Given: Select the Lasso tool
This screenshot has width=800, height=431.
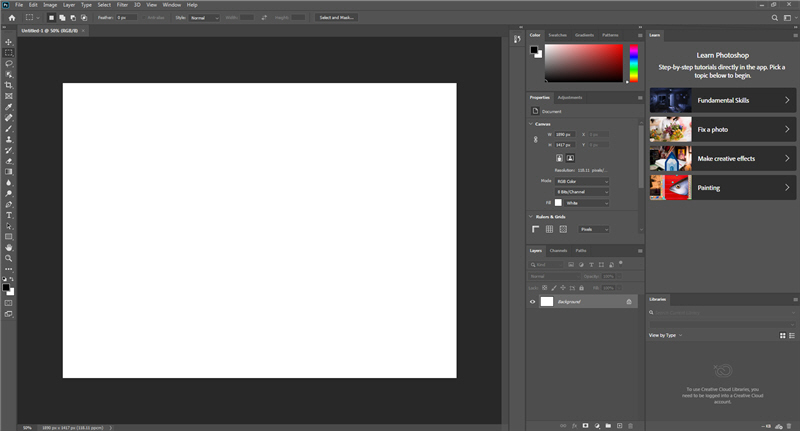Looking at the screenshot, I should (9, 64).
